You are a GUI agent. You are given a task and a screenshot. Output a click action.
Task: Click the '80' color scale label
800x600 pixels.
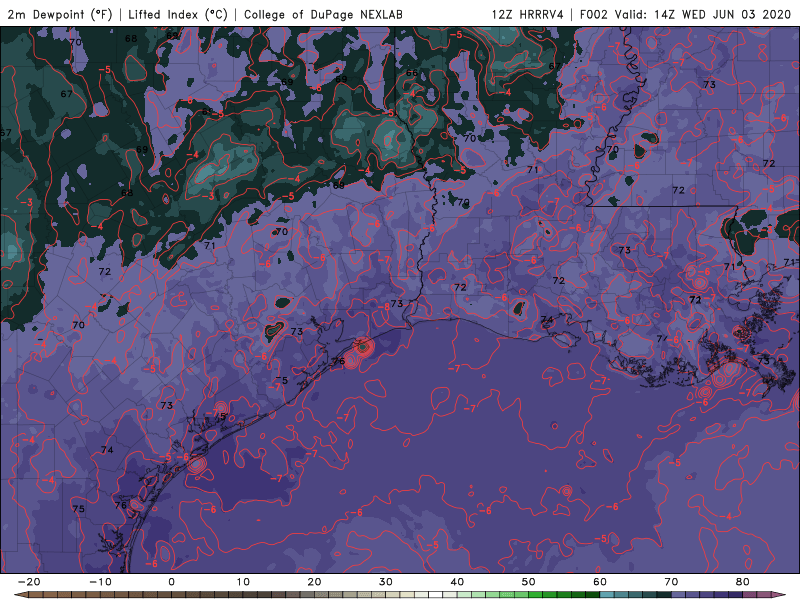pyautogui.click(x=743, y=582)
